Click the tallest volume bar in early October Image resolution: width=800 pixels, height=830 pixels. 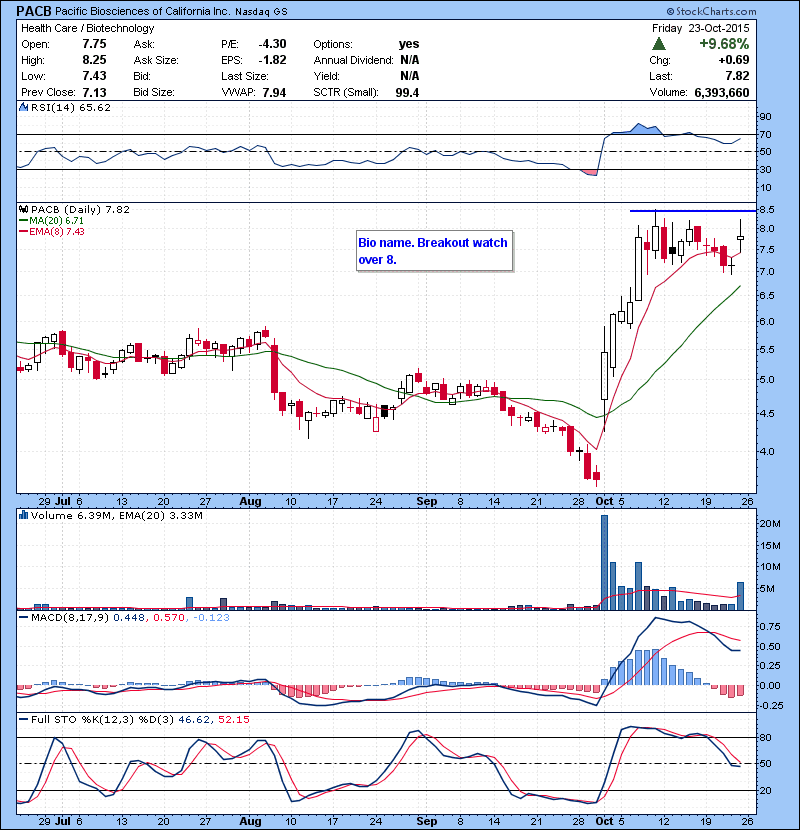(604, 563)
